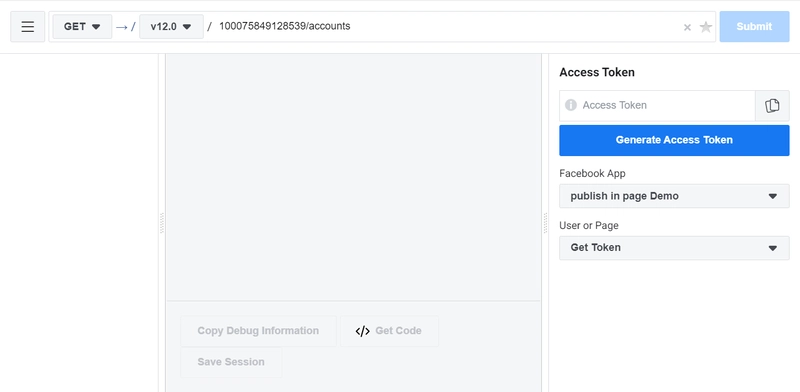Screen dimensions: 800x392
Task: Click the access token info icon
Action: click(571, 105)
